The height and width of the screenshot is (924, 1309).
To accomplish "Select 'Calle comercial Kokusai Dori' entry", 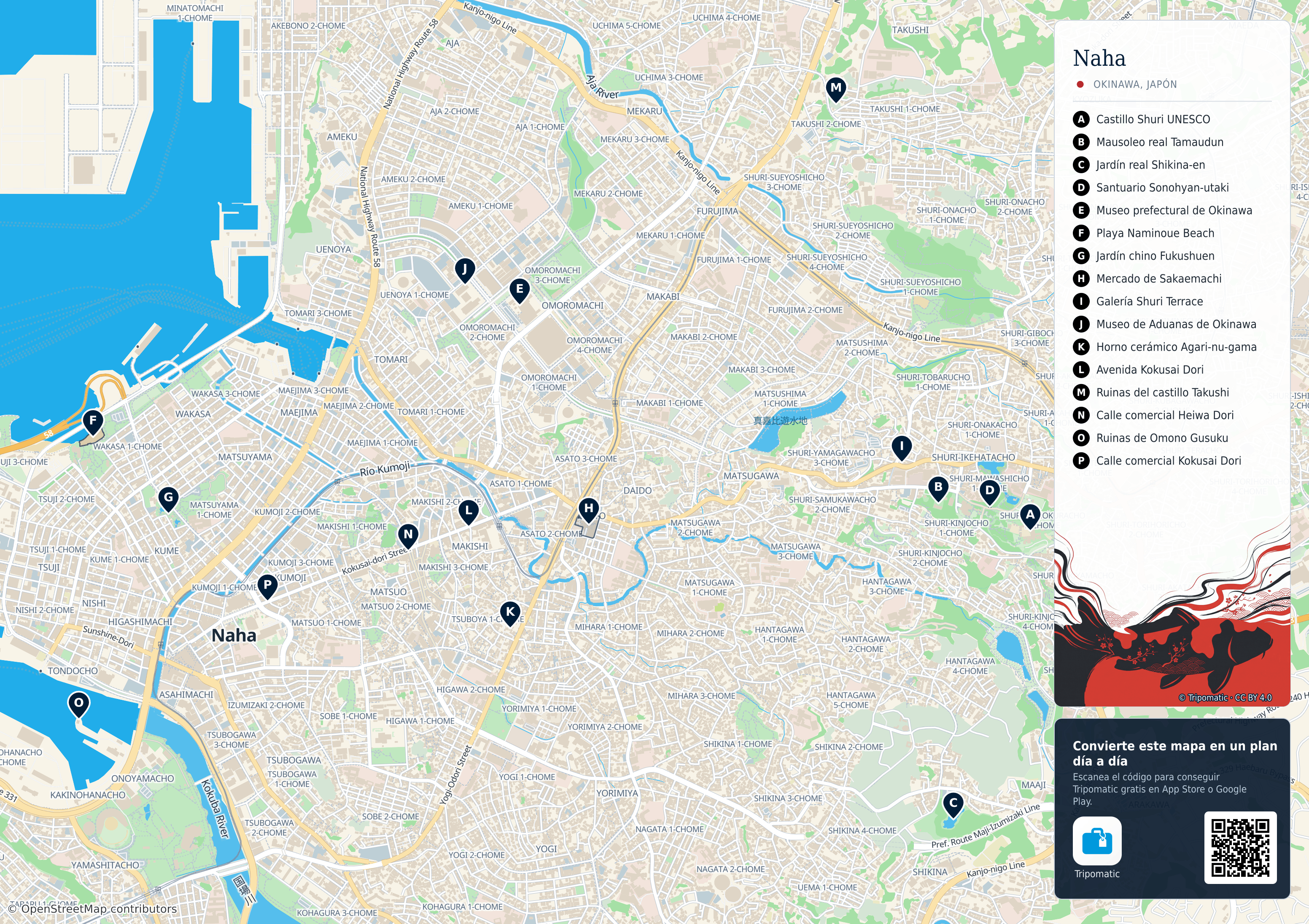I will coord(1157,461).
